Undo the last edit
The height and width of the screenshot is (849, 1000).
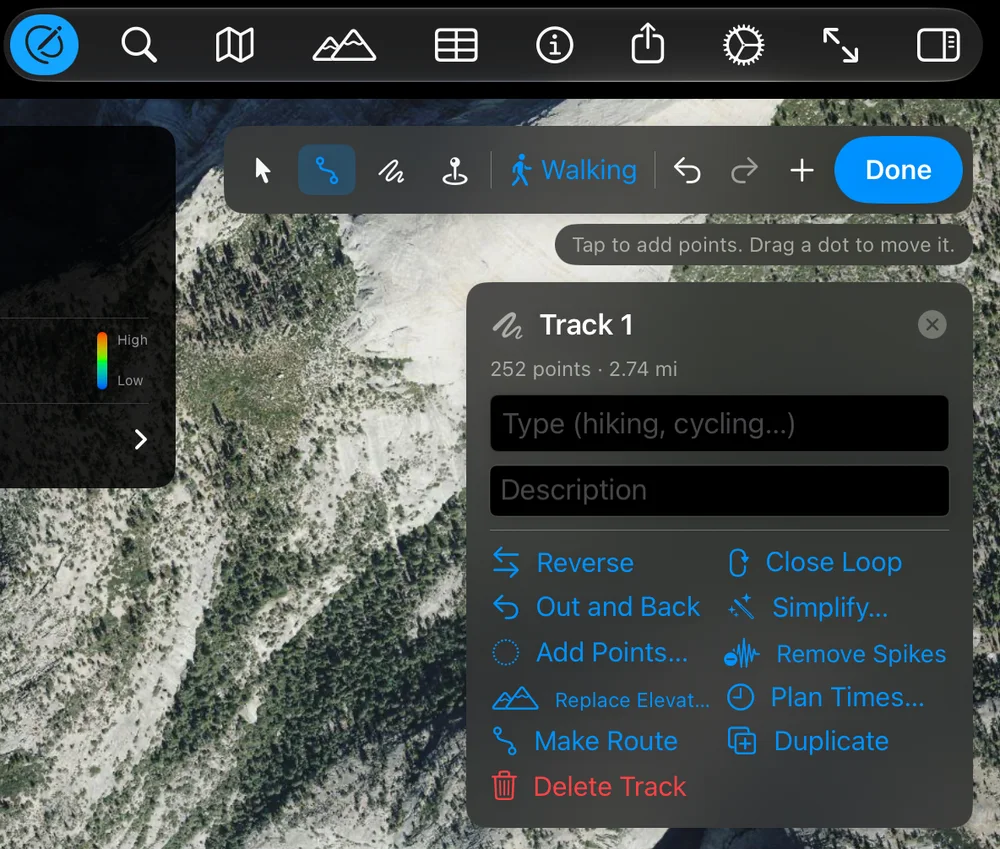687,170
